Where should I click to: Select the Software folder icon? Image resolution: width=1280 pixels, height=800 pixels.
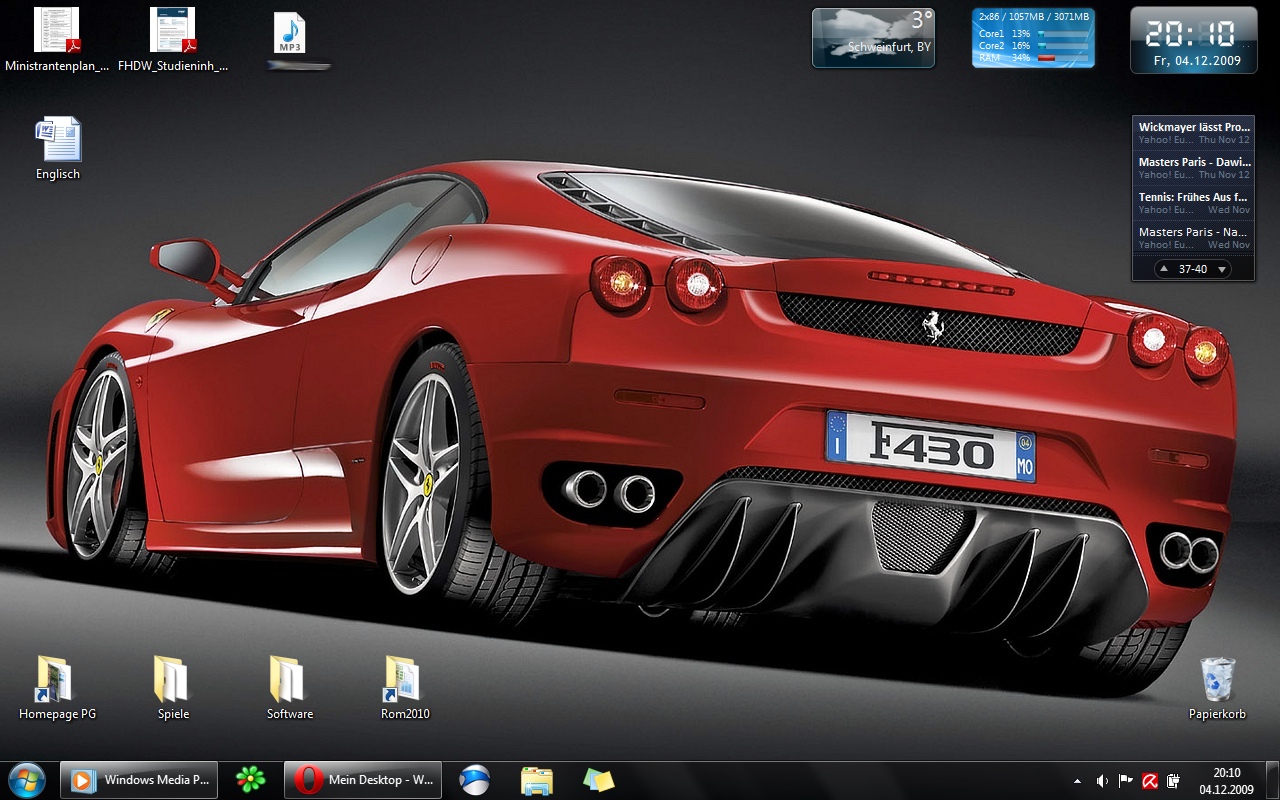[289, 680]
